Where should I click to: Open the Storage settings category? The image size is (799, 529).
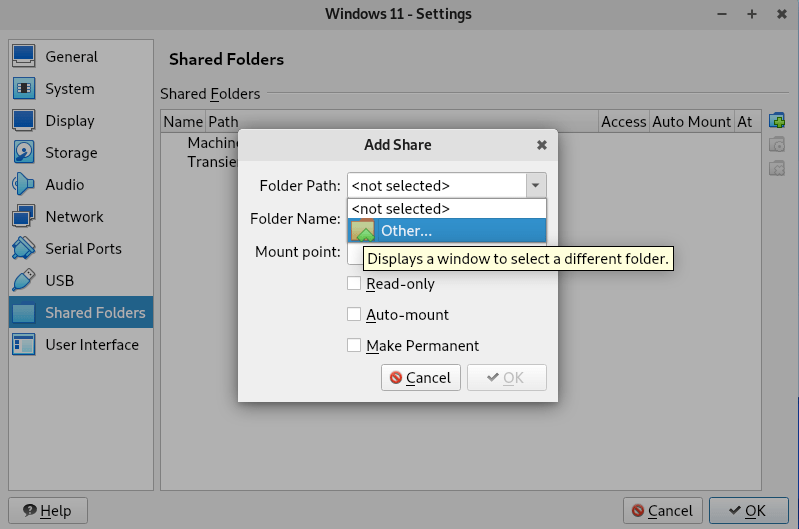(81, 153)
